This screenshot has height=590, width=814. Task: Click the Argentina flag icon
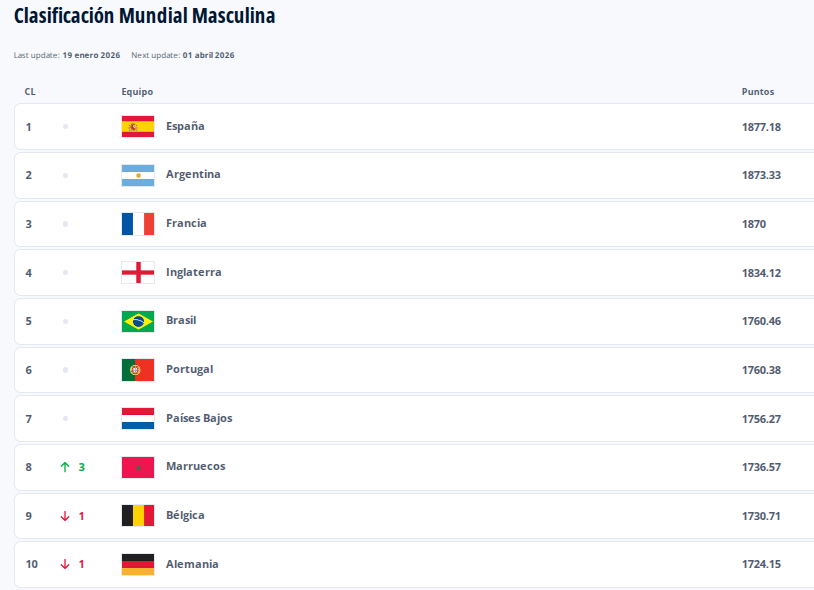point(137,175)
